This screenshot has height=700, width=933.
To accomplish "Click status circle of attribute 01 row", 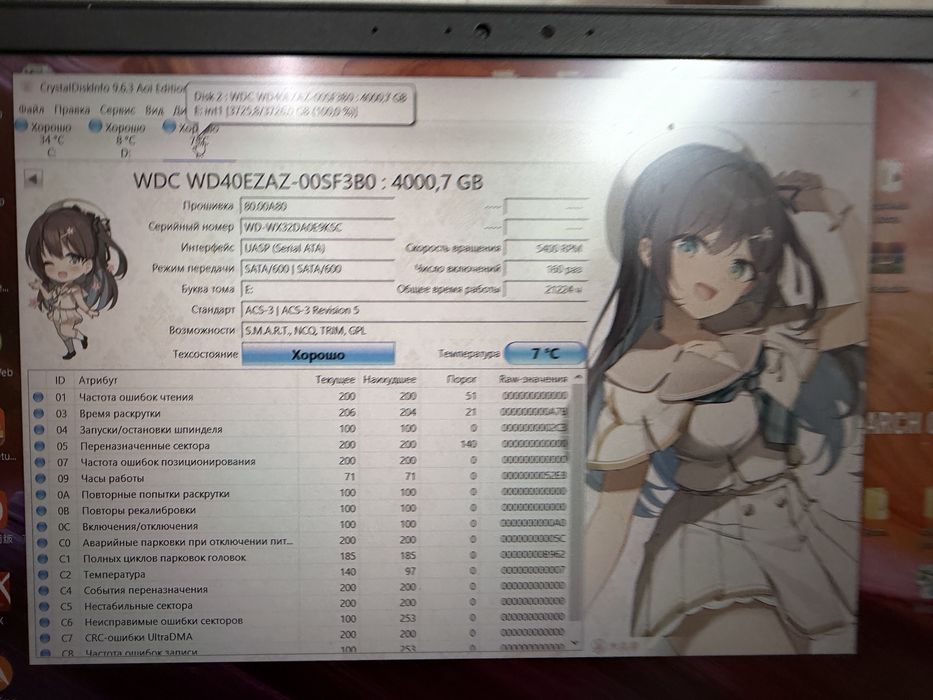I will coord(38,397).
